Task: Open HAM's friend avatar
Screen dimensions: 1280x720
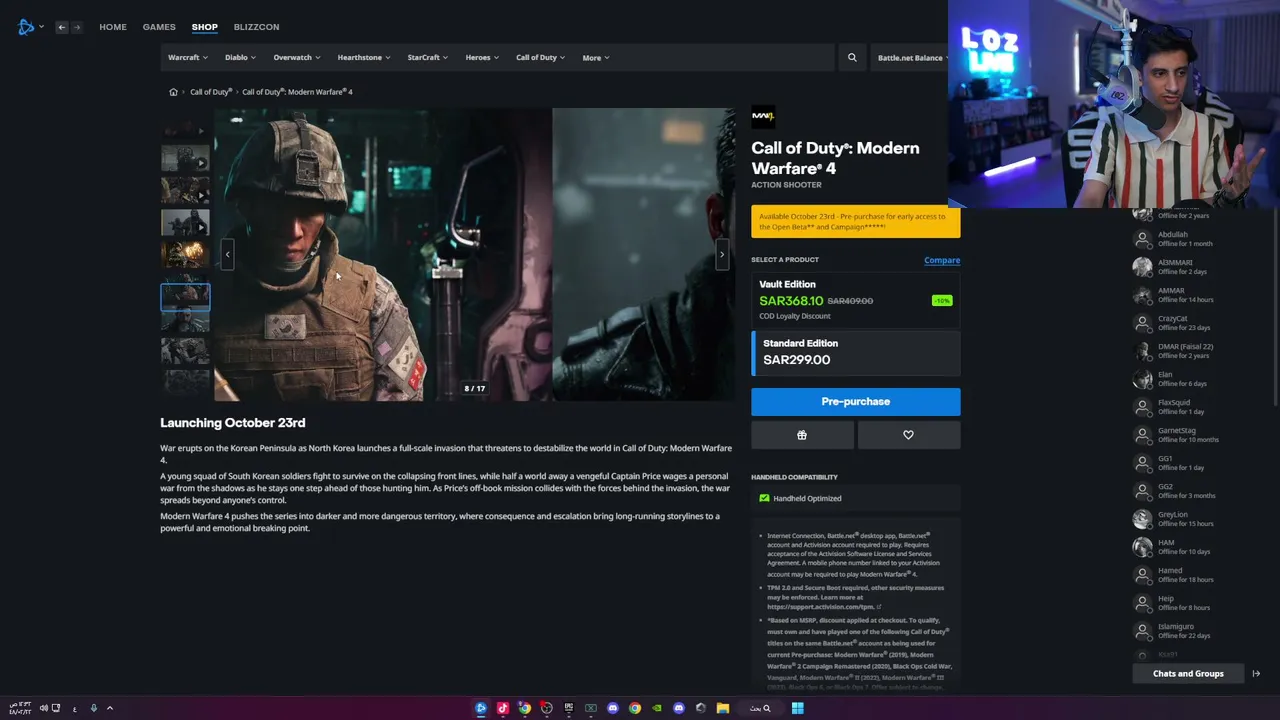Action: pyautogui.click(x=1142, y=547)
